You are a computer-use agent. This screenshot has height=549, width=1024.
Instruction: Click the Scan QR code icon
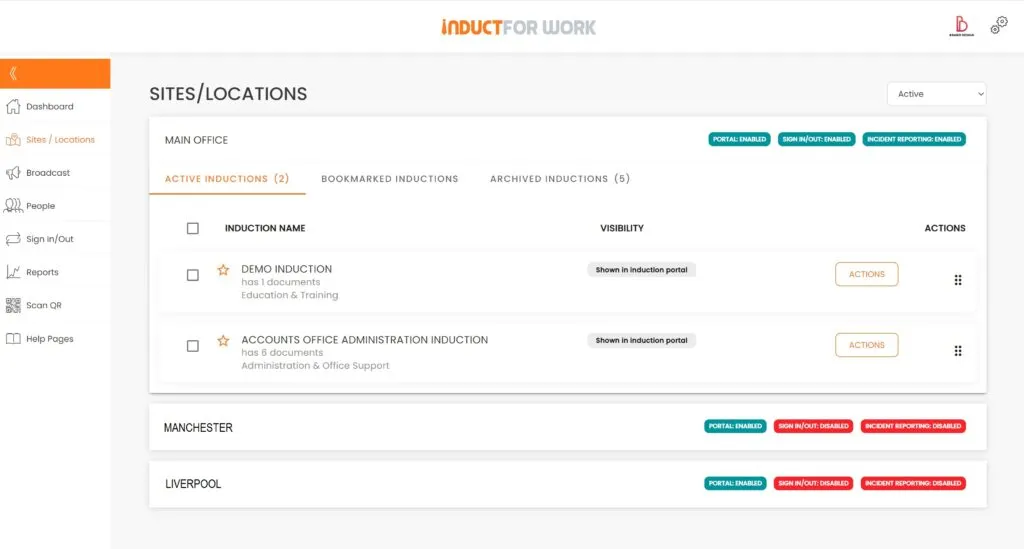coord(13,306)
